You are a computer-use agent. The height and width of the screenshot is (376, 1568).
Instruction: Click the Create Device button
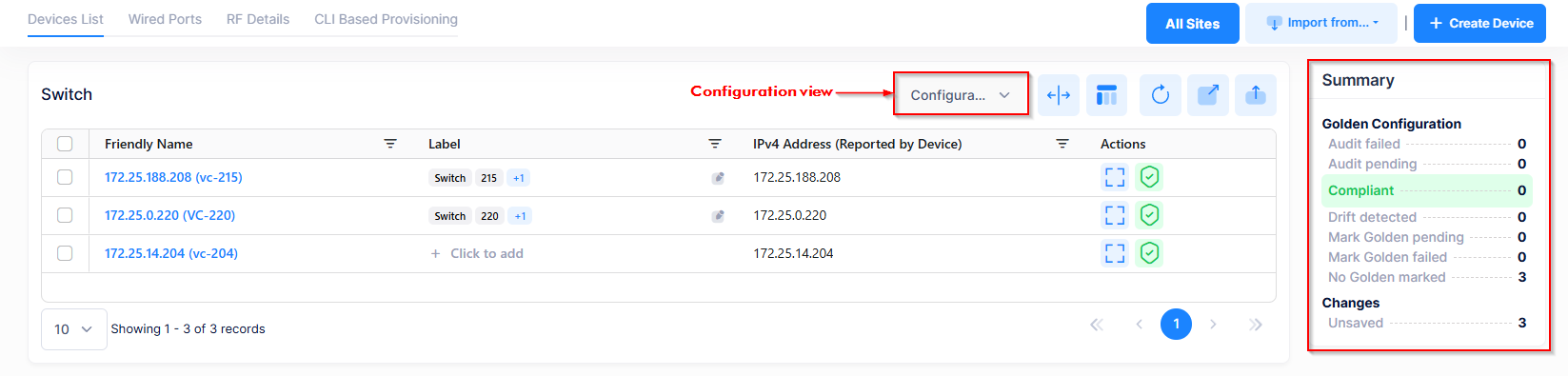(1479, 23)
